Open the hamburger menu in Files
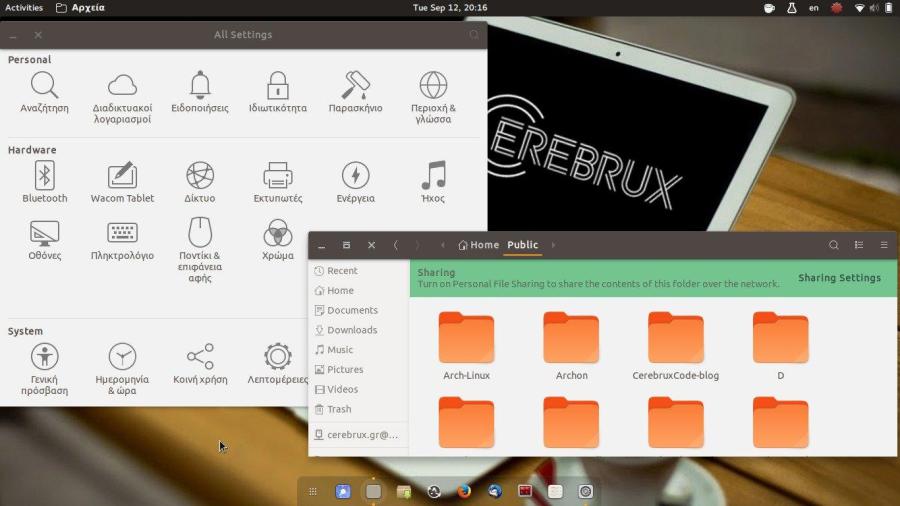900x506 pixels. pyautogui.click(x=884, y=245)
